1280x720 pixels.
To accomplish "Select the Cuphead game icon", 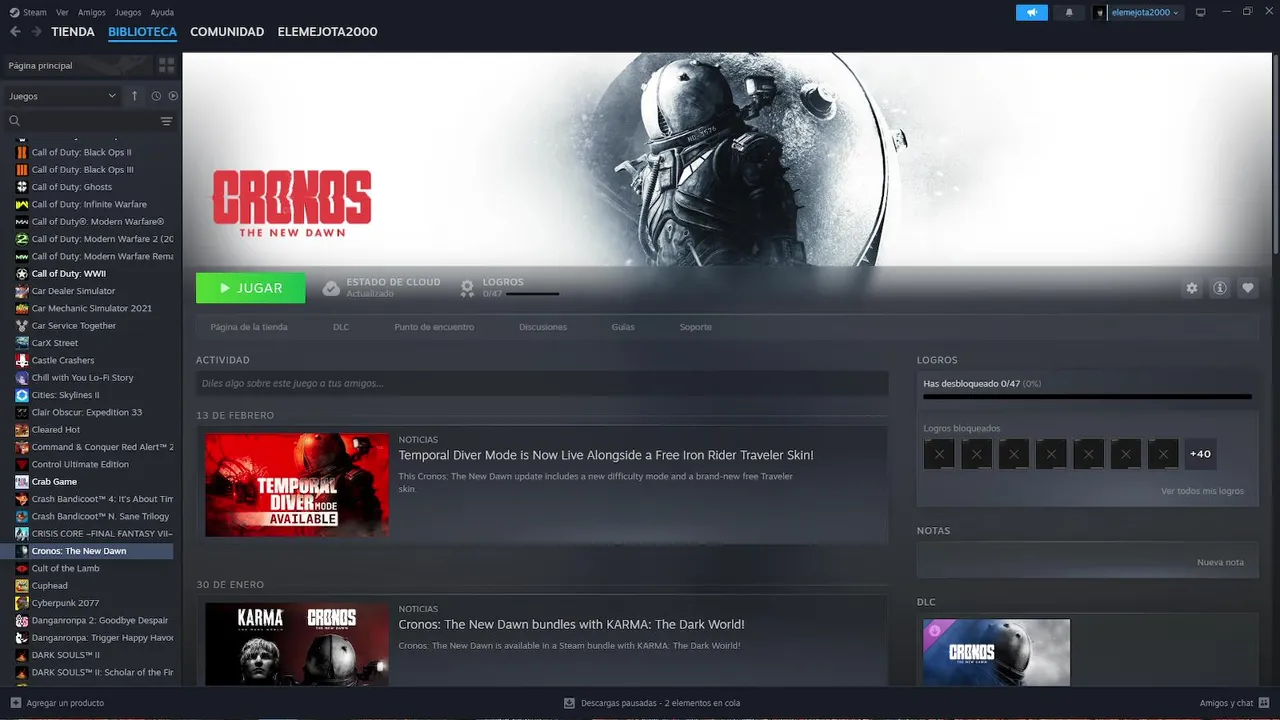I will (22, 586).
